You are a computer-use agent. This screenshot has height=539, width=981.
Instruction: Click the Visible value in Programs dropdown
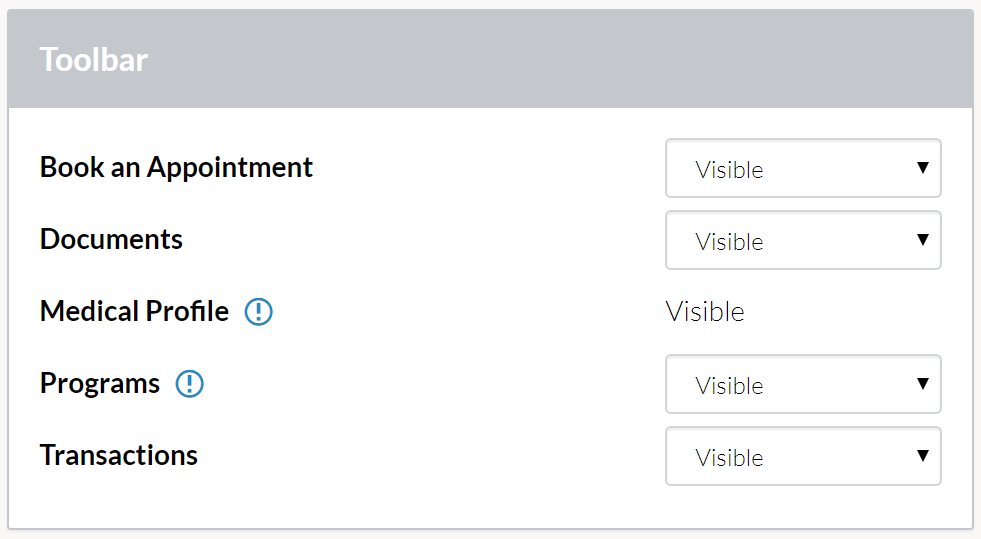tap(729, 386)
